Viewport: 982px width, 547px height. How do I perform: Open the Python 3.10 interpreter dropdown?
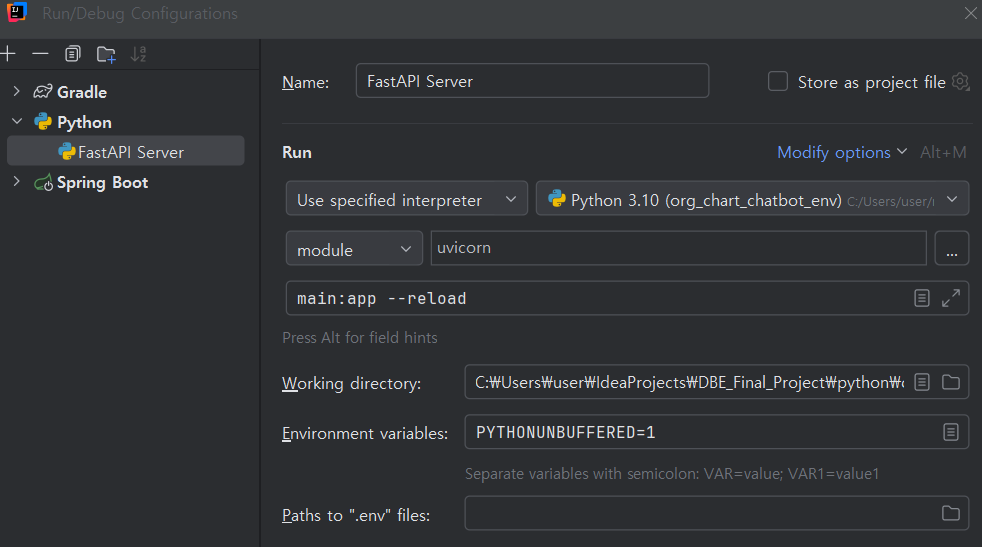click(x=752, y=199)
